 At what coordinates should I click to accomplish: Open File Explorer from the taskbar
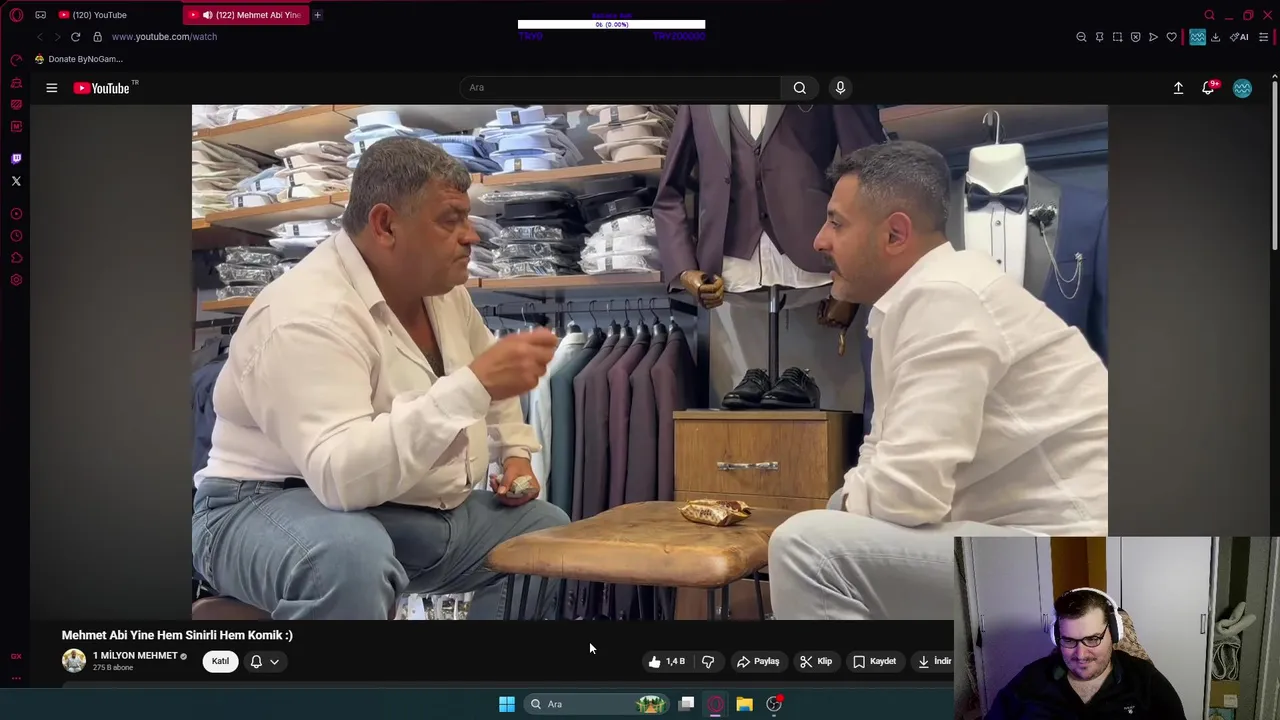click(745, 704)
